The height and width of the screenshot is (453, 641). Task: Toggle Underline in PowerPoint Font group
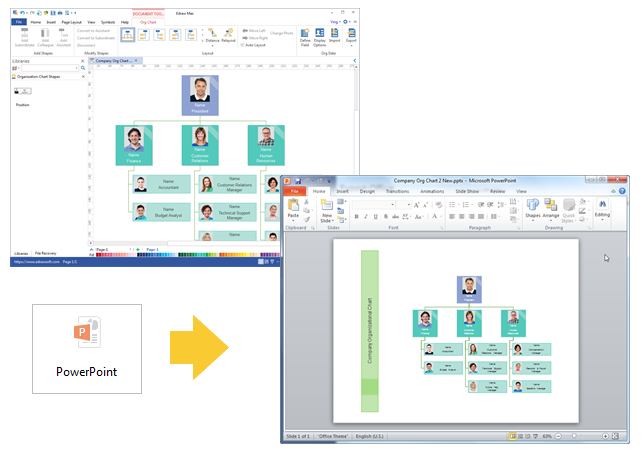click(x=376, y=217)
